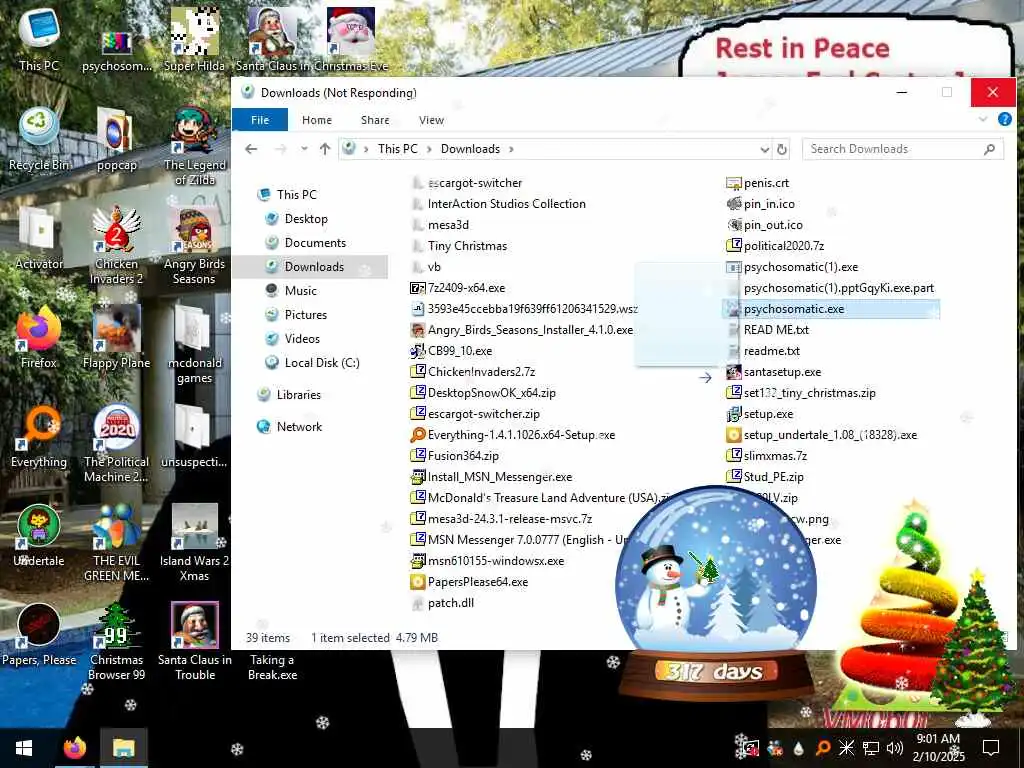This screenshot has width=1024, height=768.
Task: Select the psychosomatic desktop icon
Action: click(116, 49)
